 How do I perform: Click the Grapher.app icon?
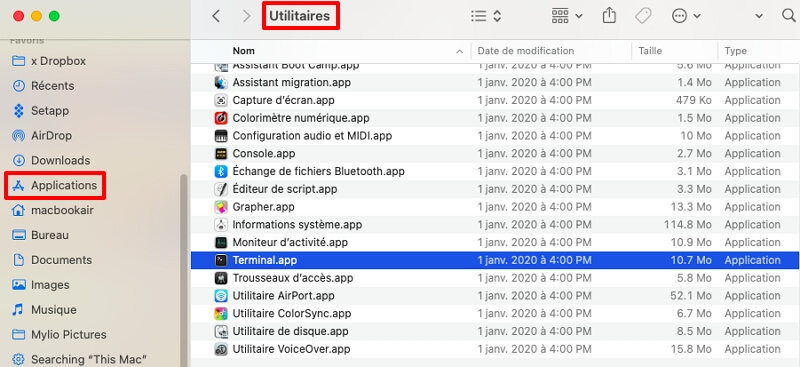221,207
